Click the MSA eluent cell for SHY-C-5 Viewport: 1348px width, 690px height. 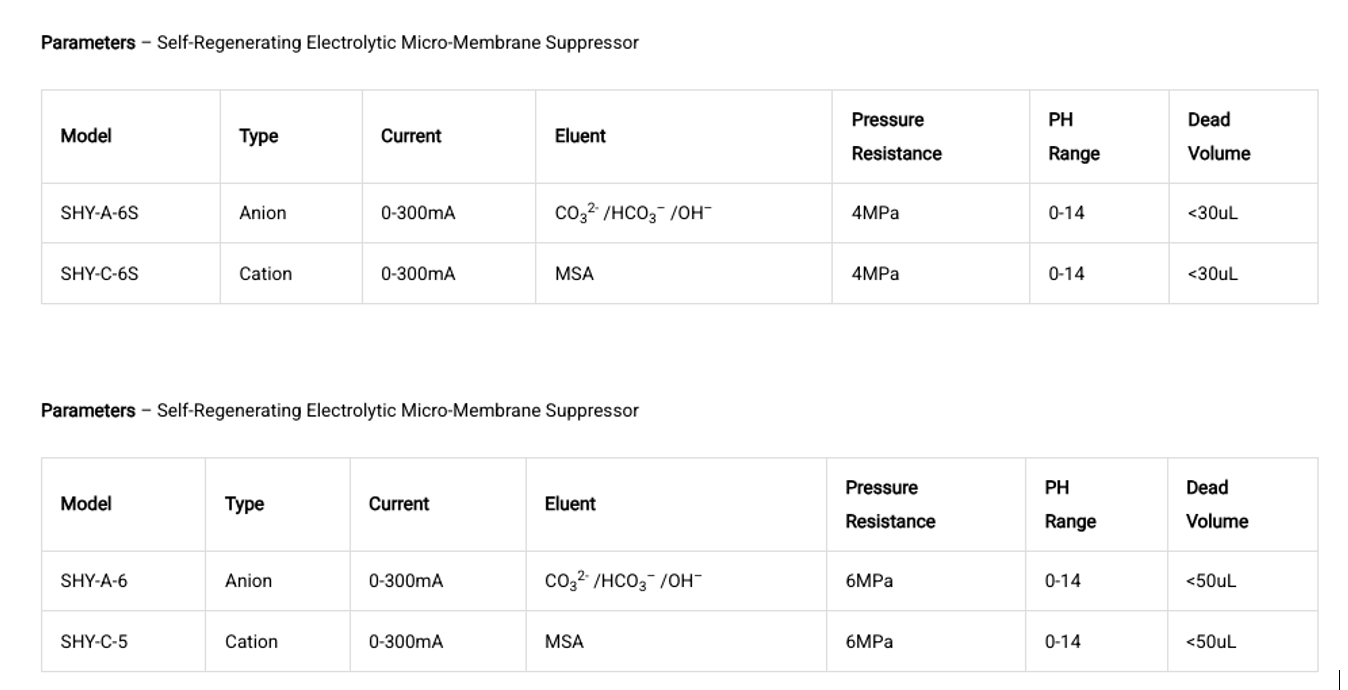564,642
